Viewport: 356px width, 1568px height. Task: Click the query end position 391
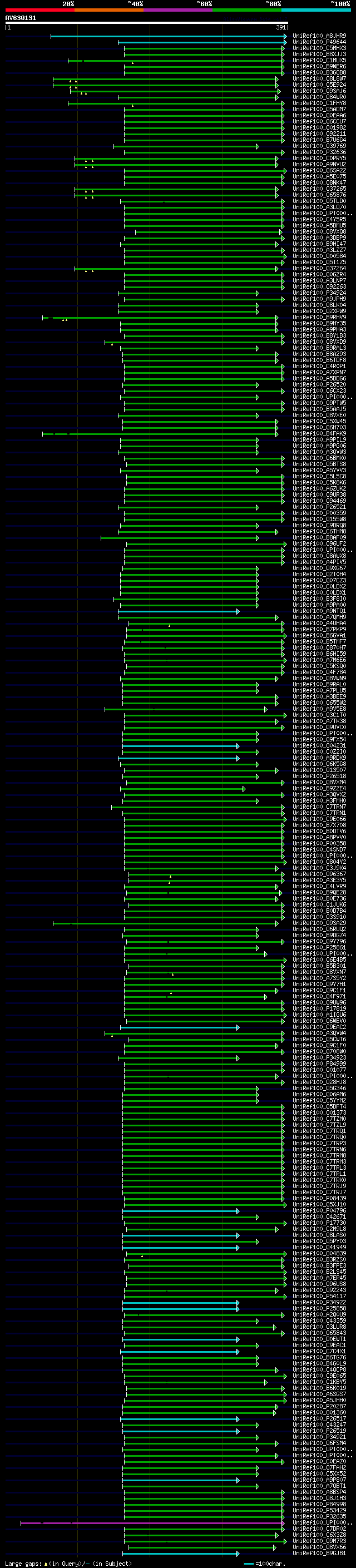coord(280,27)
